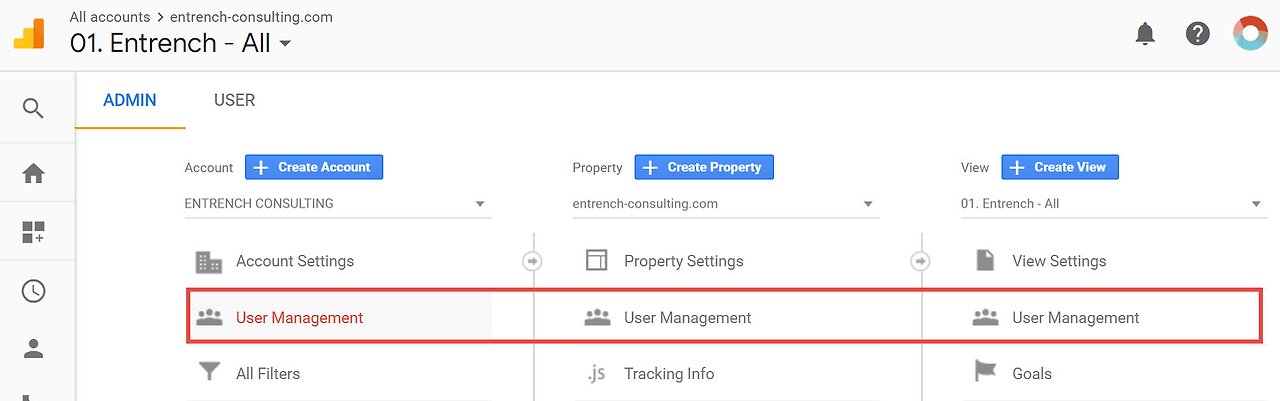Open the help question mark icon
The height and width of the screenshot is (401, 1280).
tap(1198, 34)
